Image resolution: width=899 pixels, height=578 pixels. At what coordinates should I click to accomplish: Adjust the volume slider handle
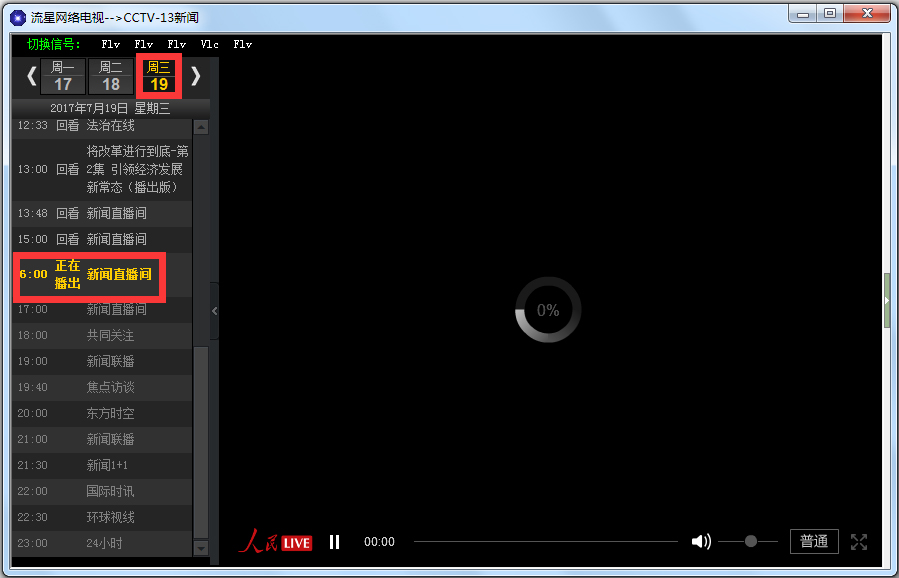click(750, 542)
